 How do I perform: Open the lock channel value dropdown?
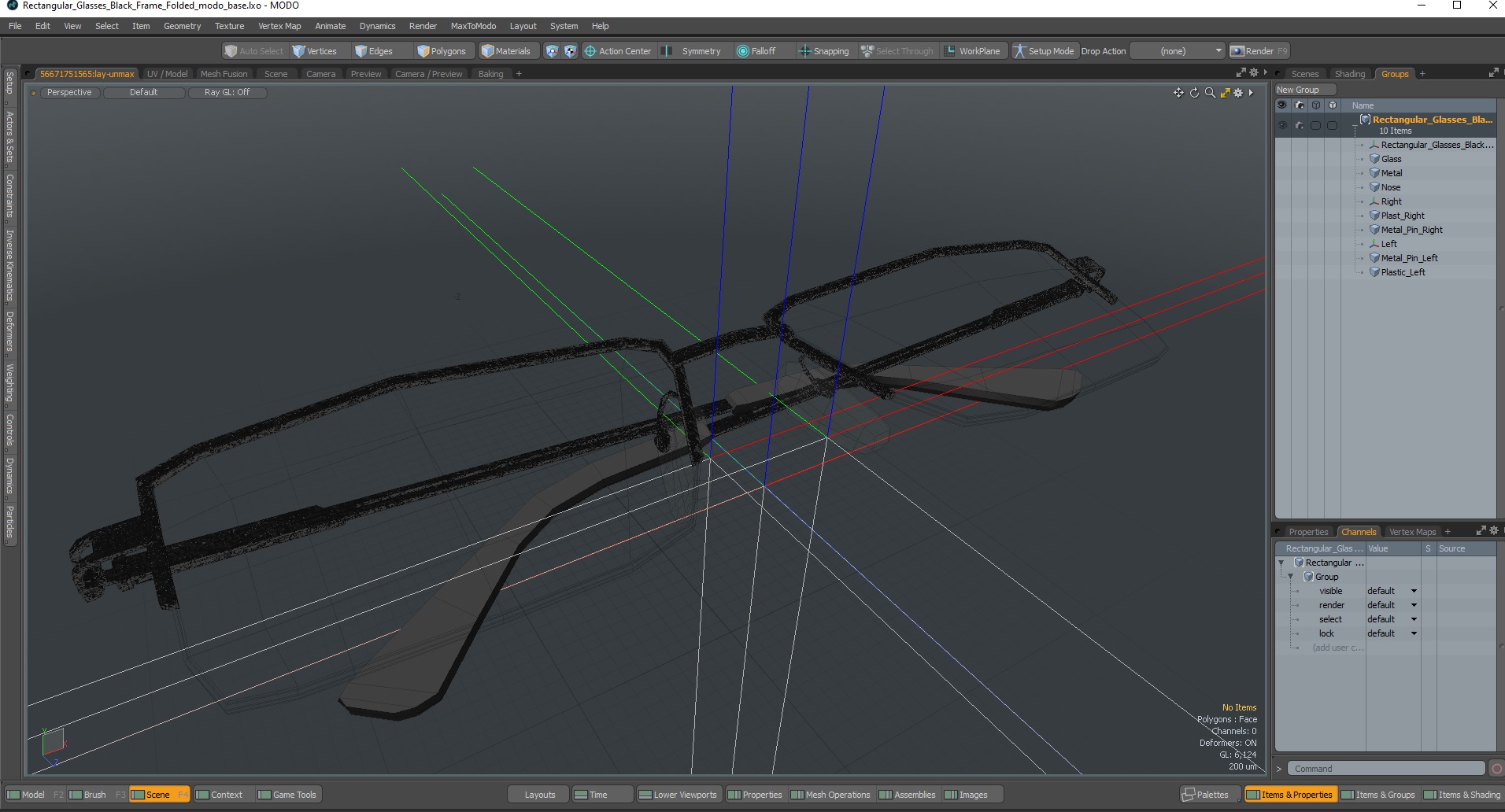(1392, 633)
